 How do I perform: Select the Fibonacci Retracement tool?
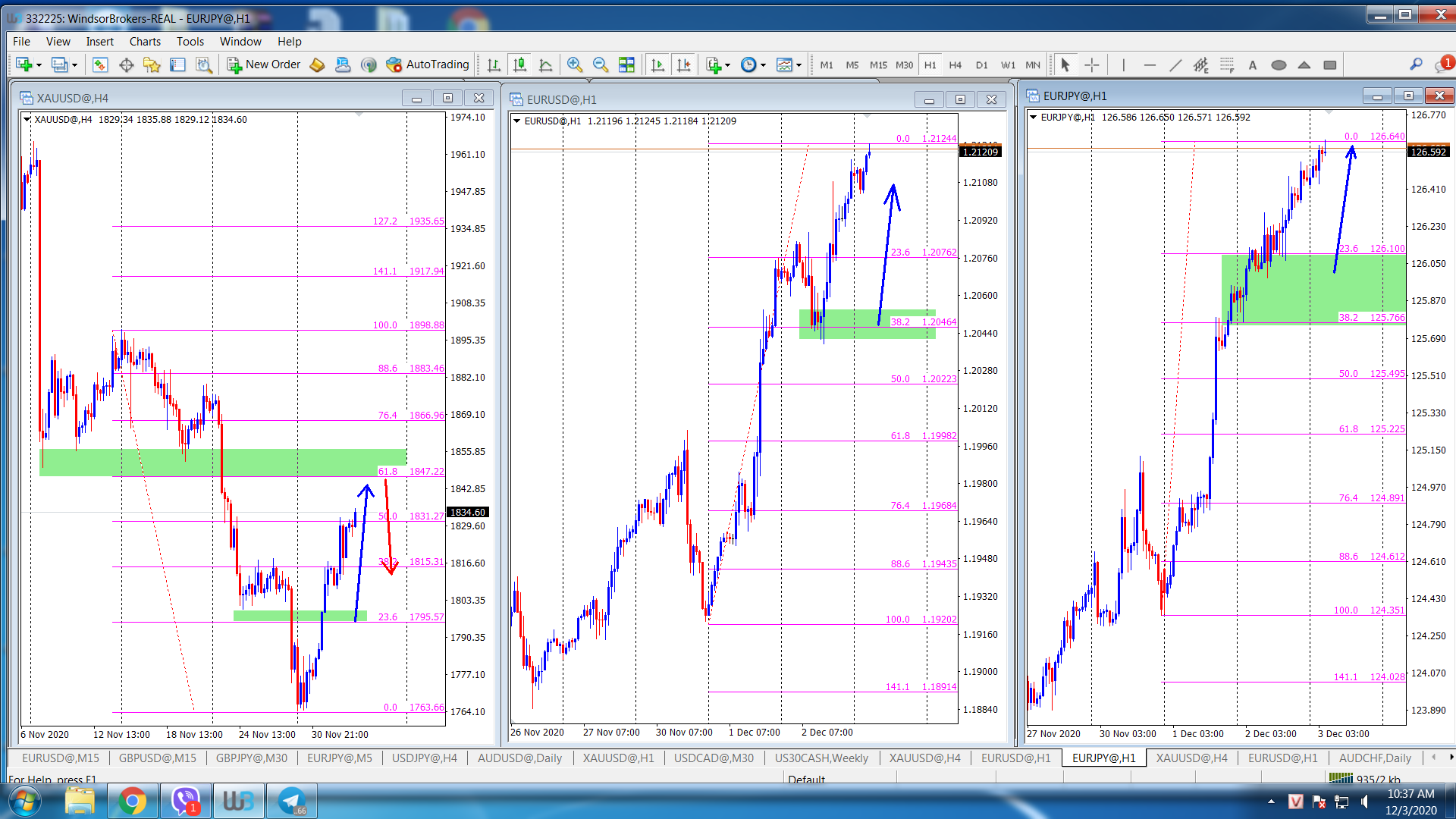pyautogui.click(x=1227, y=65)
